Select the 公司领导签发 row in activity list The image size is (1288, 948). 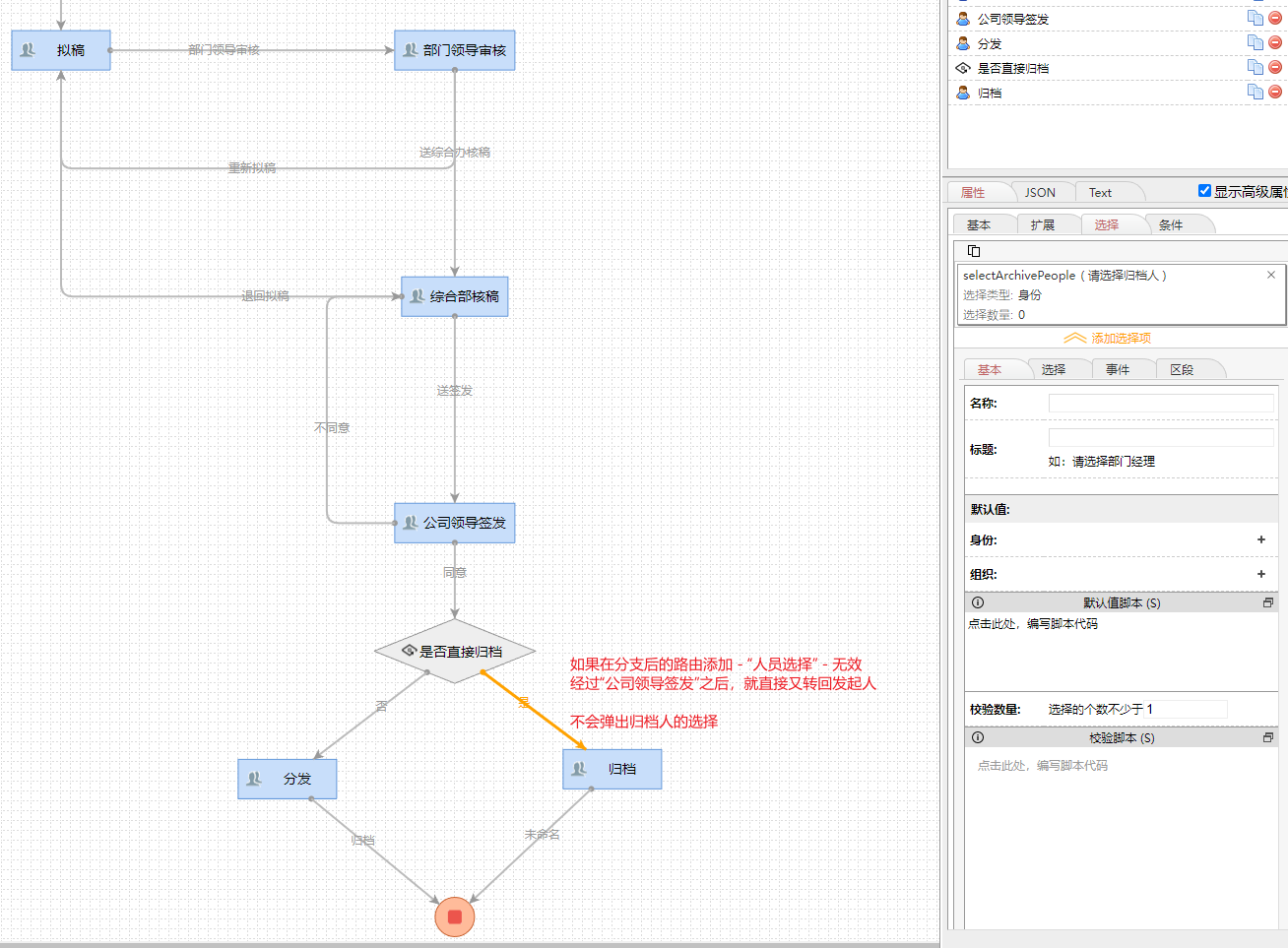pyautogui.click(x=1118, y=19)
